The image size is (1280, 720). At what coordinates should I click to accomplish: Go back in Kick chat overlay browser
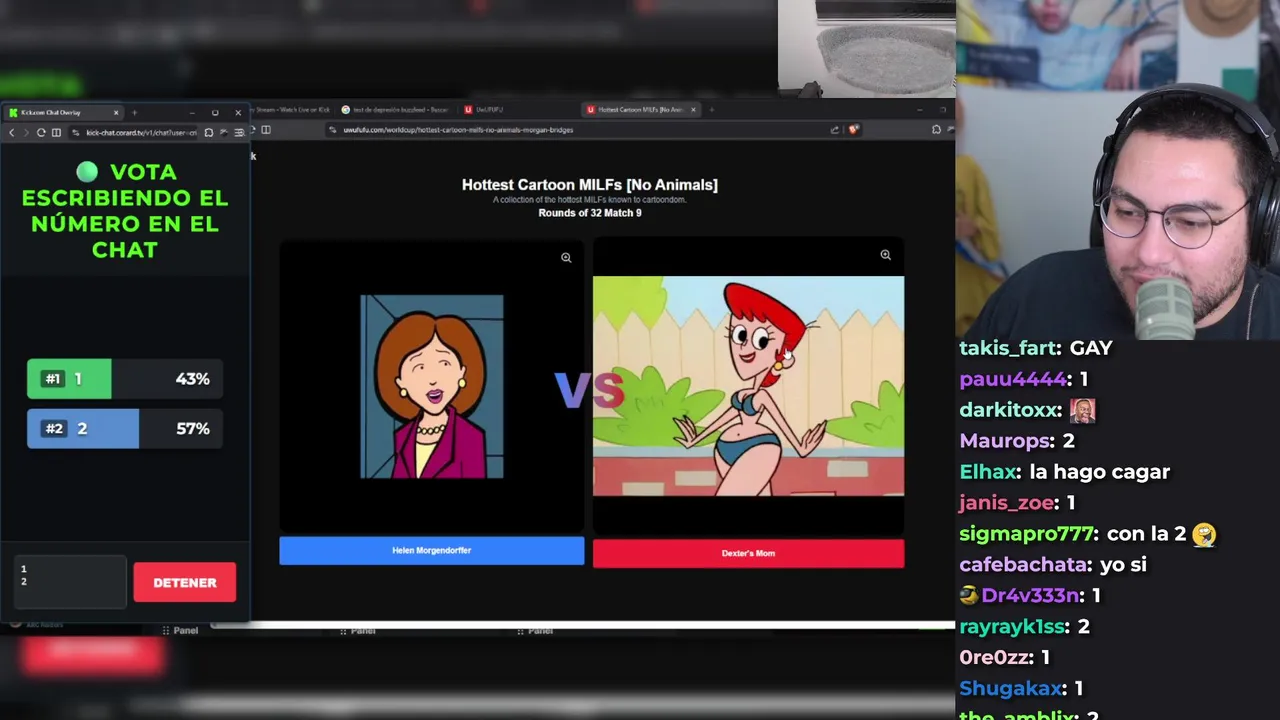tap(12, 132)
